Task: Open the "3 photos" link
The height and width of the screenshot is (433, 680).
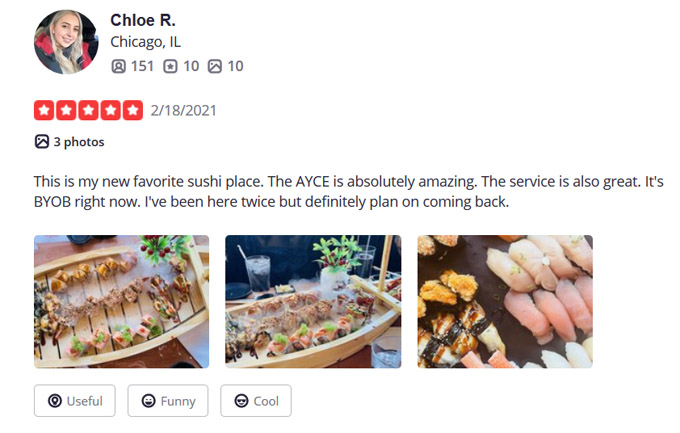Action: pyautogui.click(x=70, y=142)
